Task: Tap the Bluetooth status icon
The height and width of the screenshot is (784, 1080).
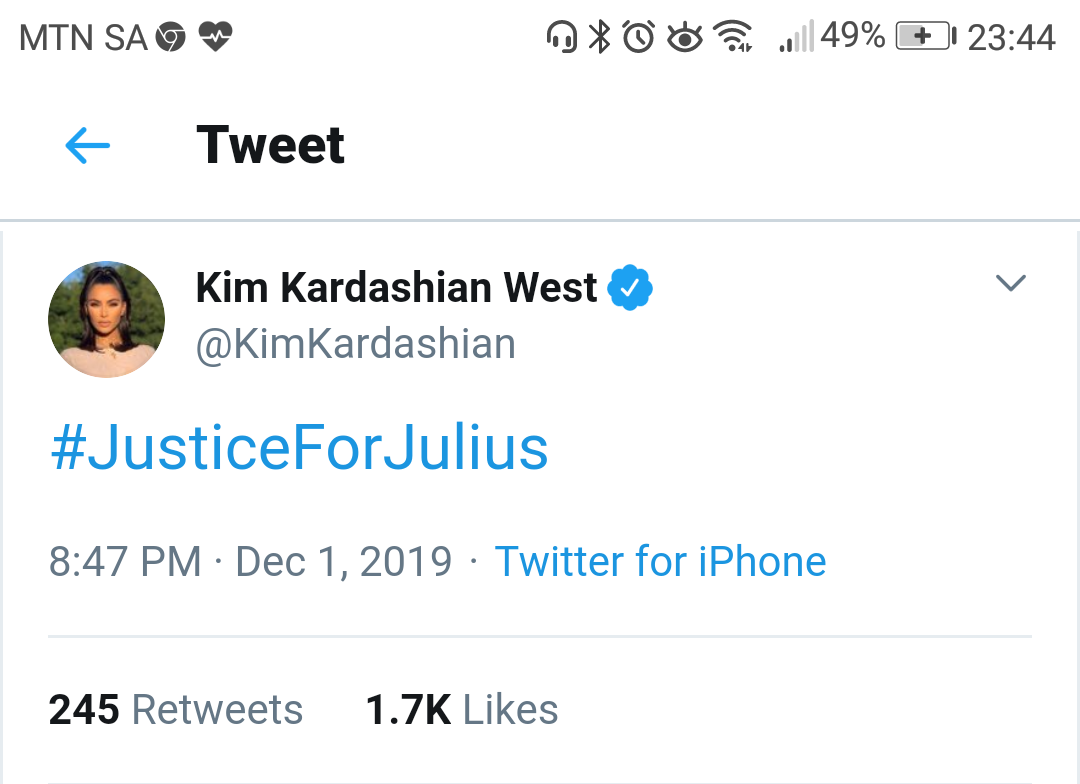Action: click(599, 38)
